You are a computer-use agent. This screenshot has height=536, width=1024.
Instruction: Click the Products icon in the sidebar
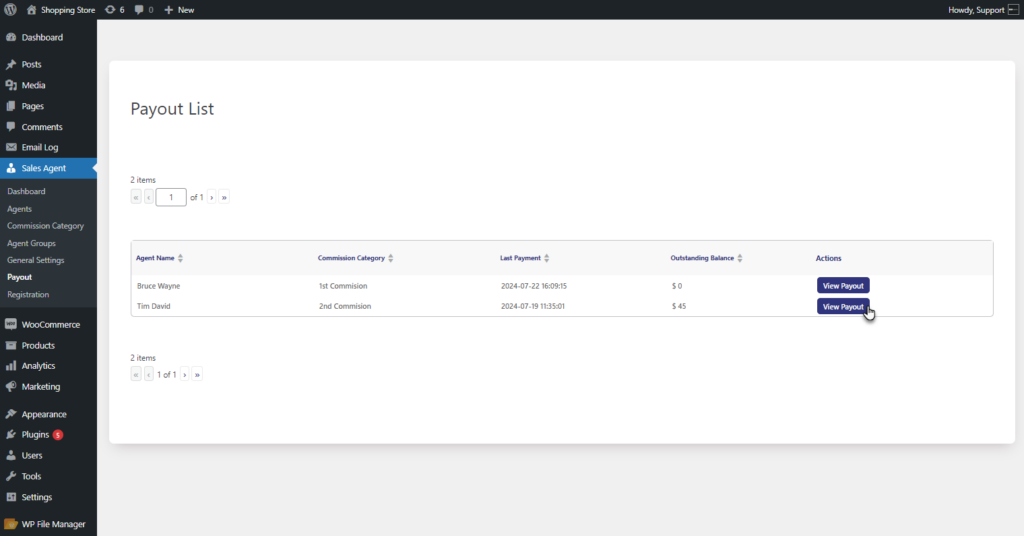[x=11, y=345]
